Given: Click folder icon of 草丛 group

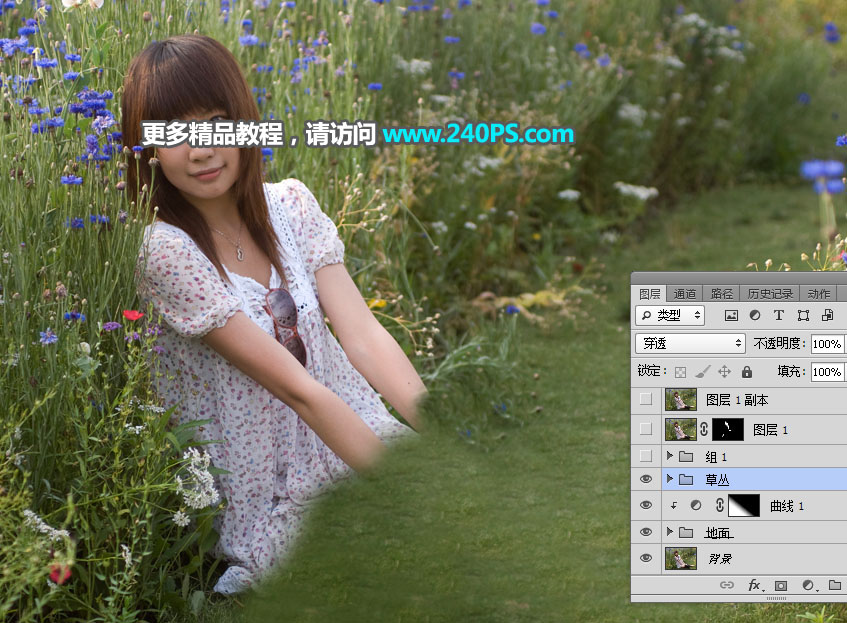Looking at the screenshot, I should pos(686,479).
